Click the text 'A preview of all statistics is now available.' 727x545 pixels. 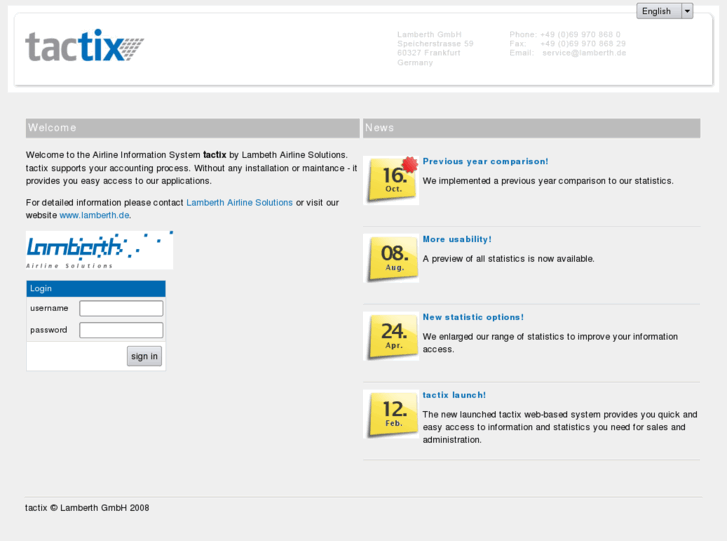click(x=508, y=259)
